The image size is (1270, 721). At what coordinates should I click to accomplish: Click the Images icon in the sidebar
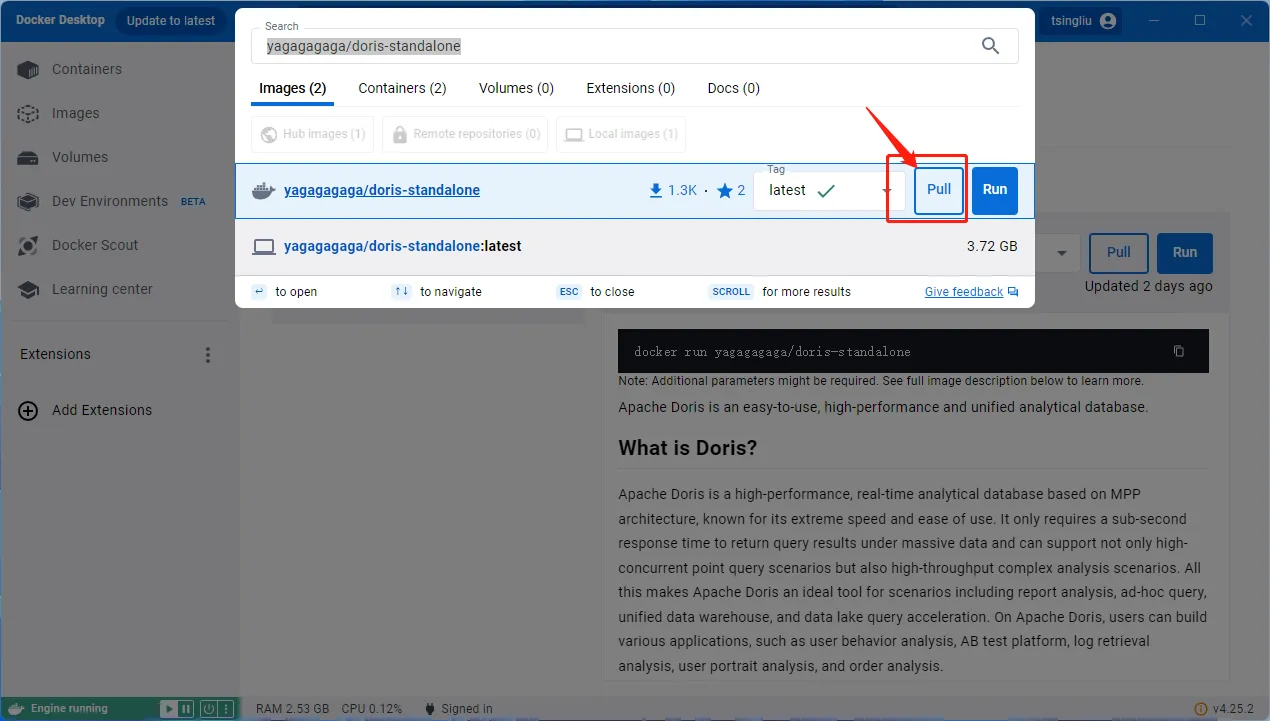tap(28, 114)
